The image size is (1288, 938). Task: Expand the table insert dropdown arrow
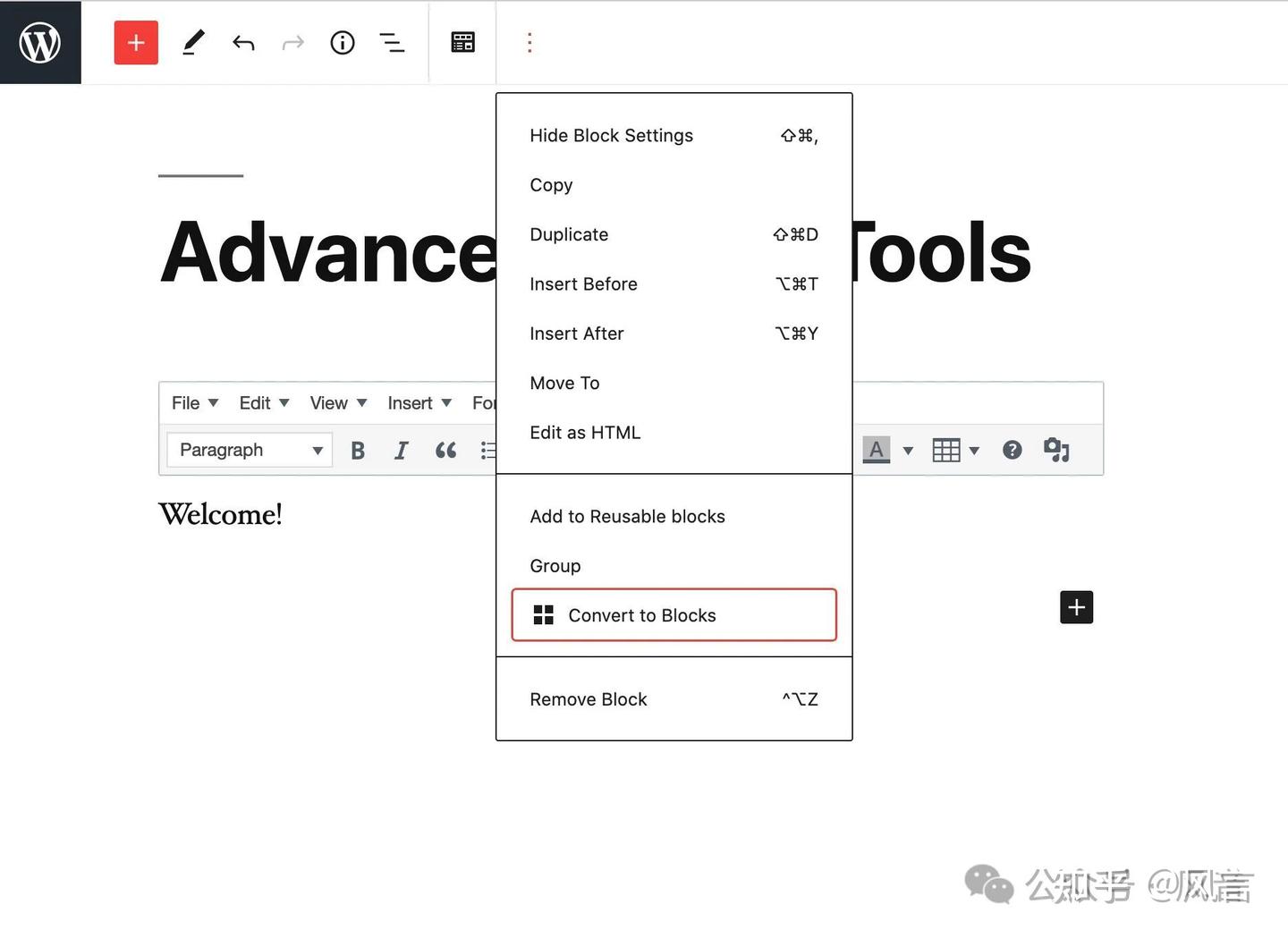click(x=974, y=450)
